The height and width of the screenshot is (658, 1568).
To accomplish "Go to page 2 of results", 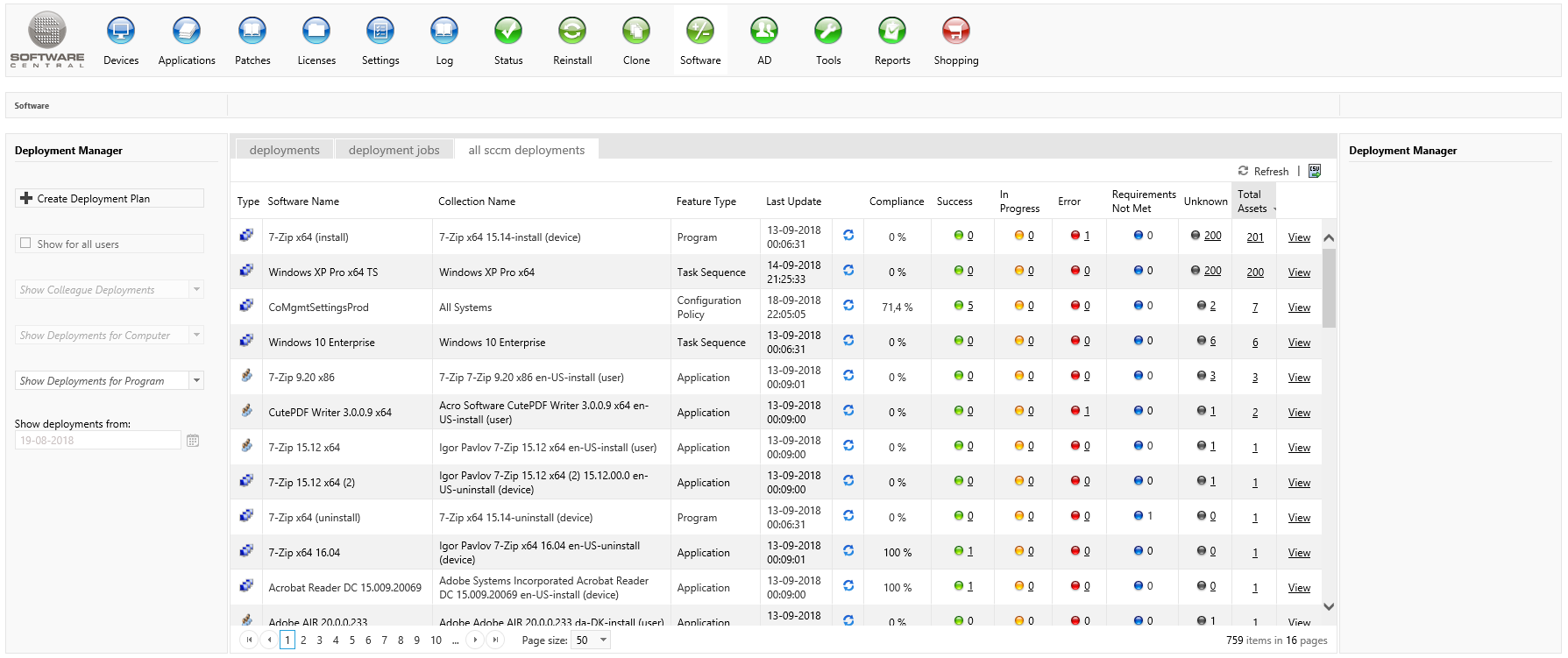I will click(x=303, y=640).
